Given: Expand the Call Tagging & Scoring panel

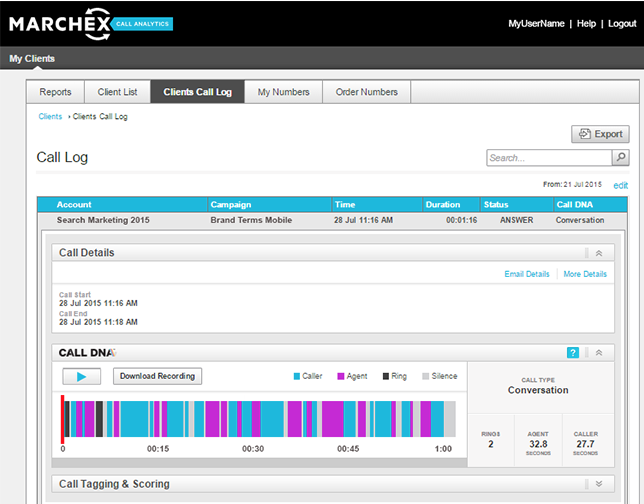Looking at the screenshot, I should (599, 484).
